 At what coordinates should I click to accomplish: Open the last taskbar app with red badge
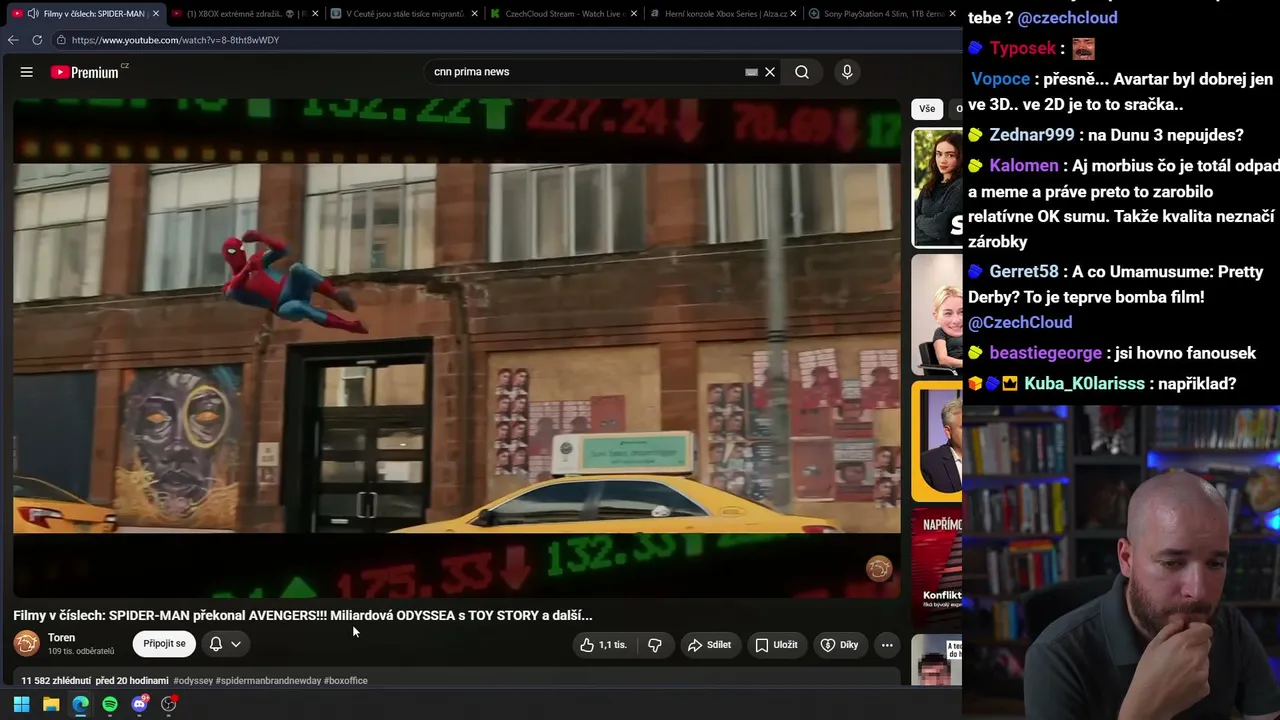click(x=169, y=704)
